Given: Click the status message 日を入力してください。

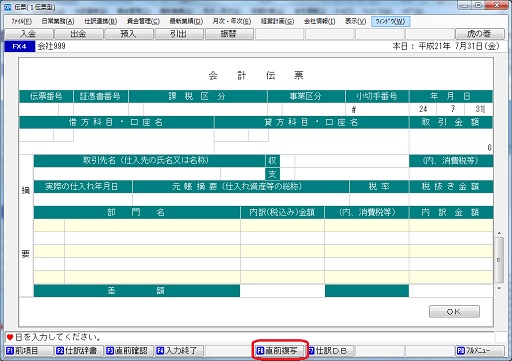Looking at the screenshot, I should (58, 337).
